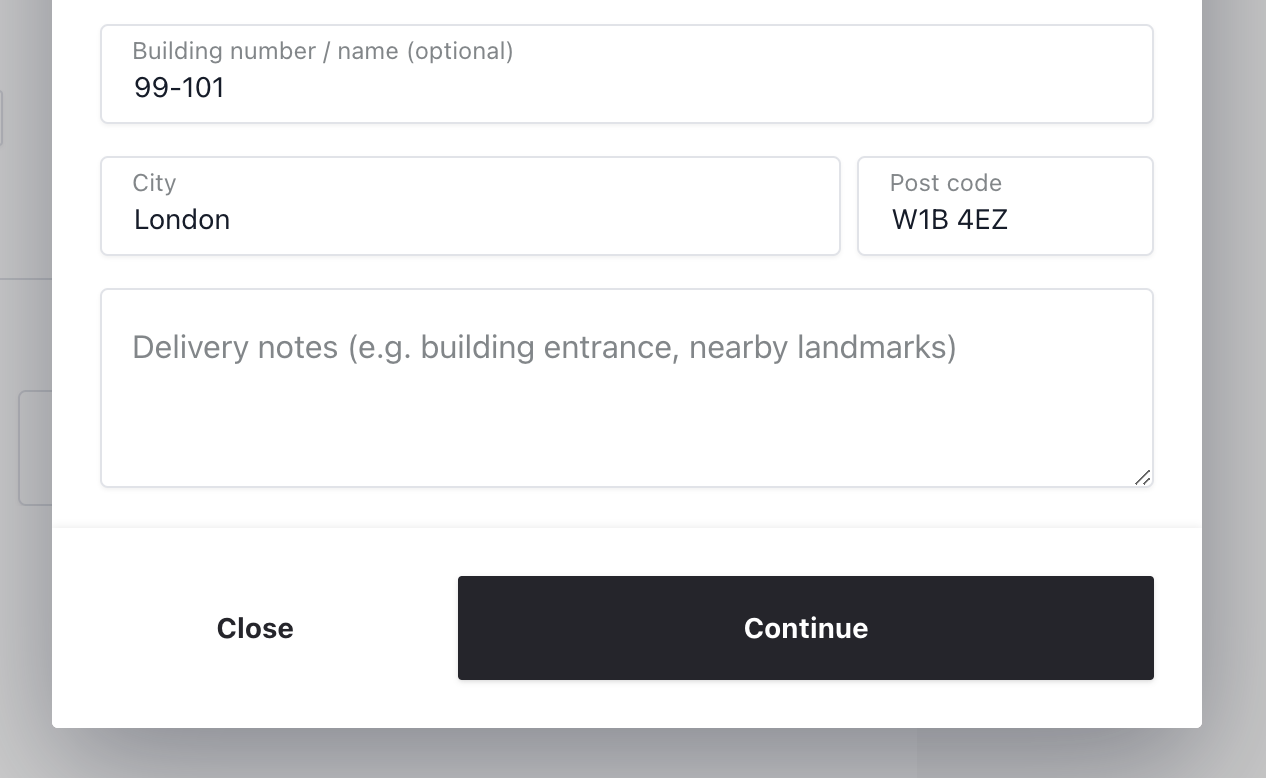
Task: Click the Continue button
Action: (805, 628)
